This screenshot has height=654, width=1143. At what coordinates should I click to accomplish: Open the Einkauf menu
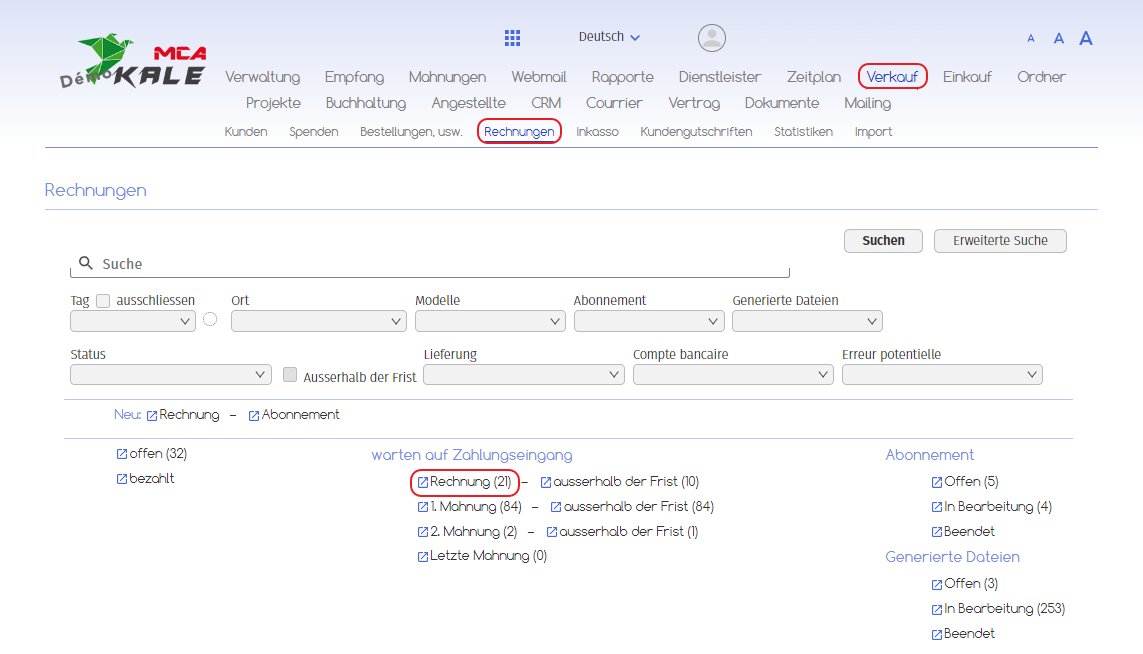967,77
